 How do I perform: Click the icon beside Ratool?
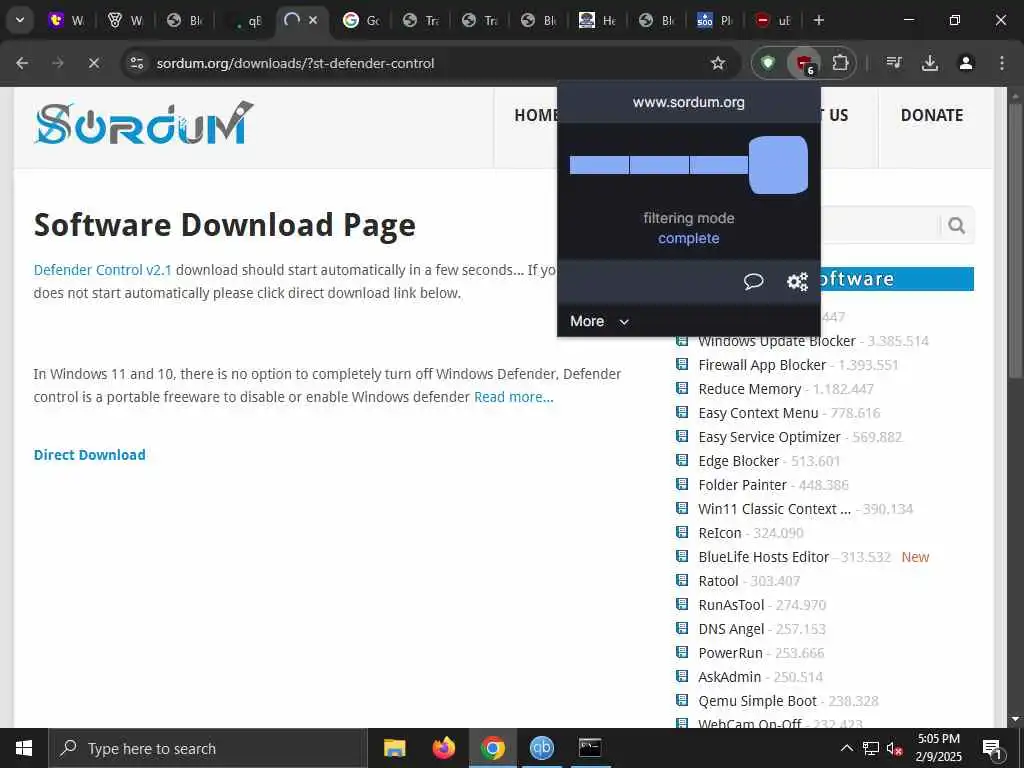tap(682, 581)
